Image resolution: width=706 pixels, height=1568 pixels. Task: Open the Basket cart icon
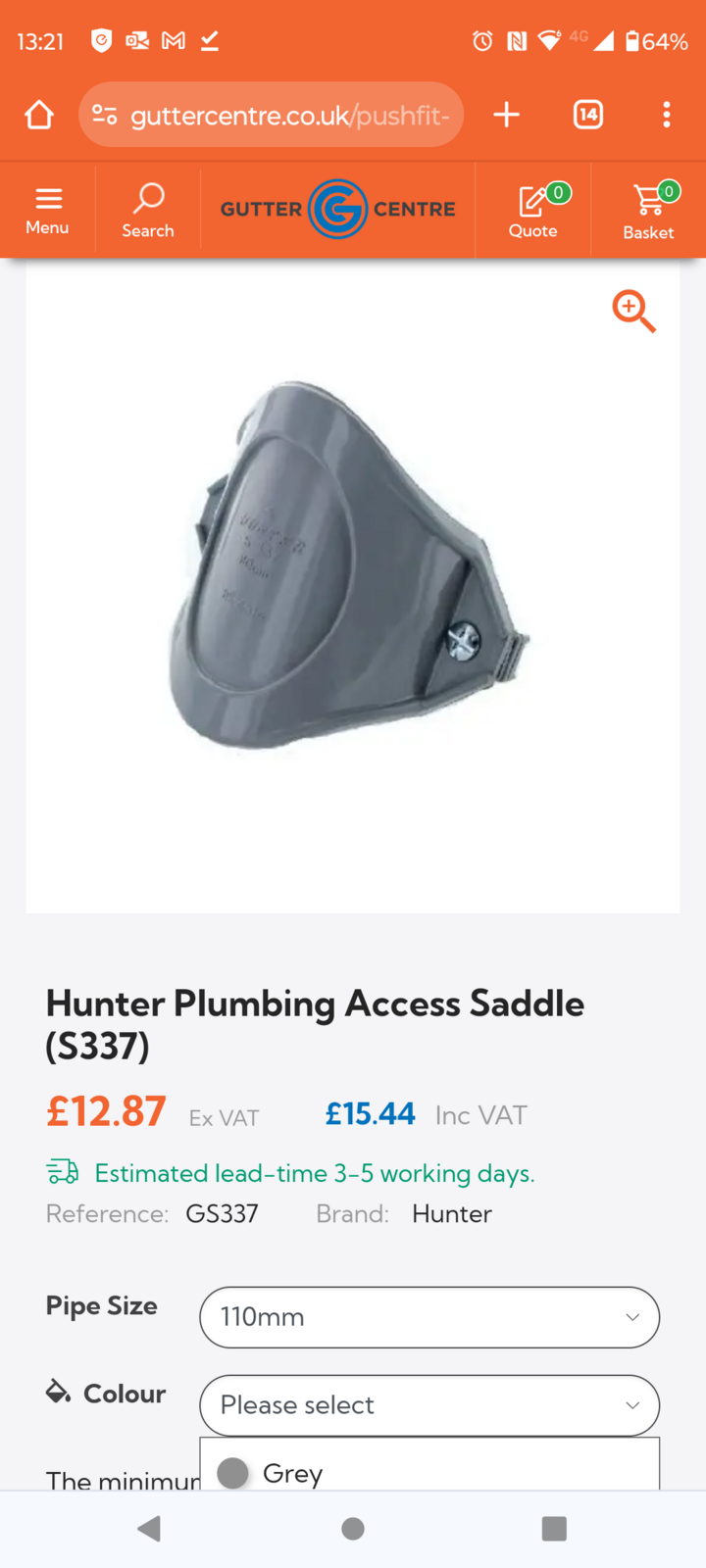(x=648, y=200)
